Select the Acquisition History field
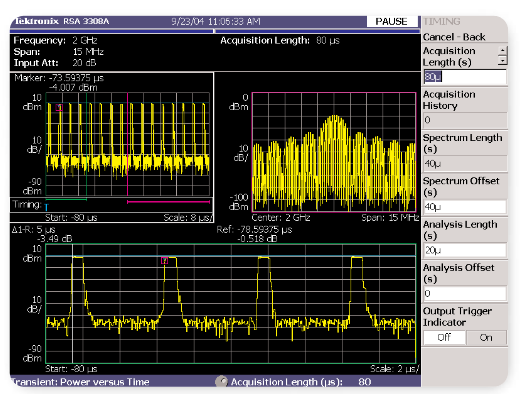The image size is (520, 394). (465, 120)
